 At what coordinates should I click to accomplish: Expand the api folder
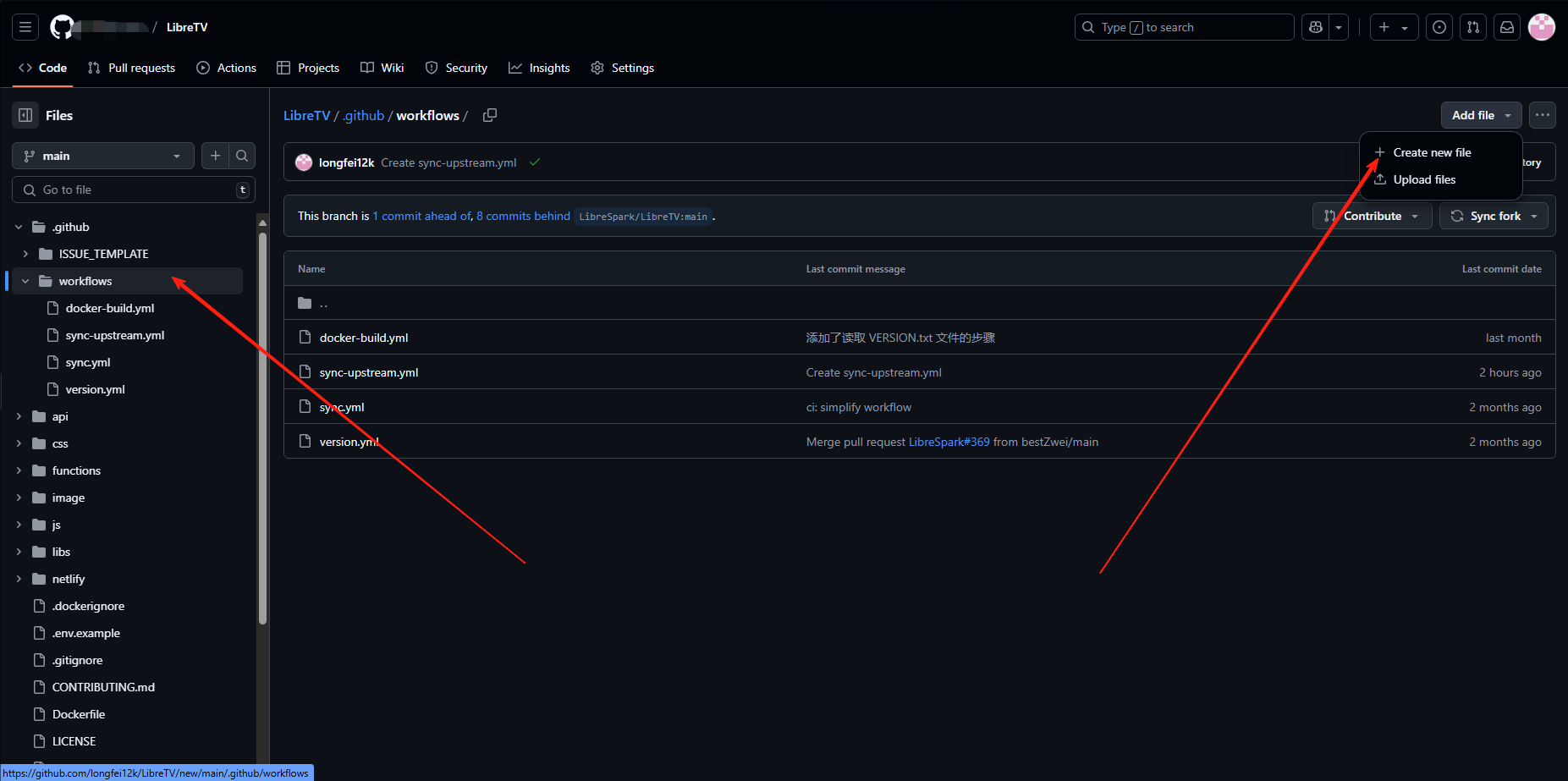coord(19,416)
